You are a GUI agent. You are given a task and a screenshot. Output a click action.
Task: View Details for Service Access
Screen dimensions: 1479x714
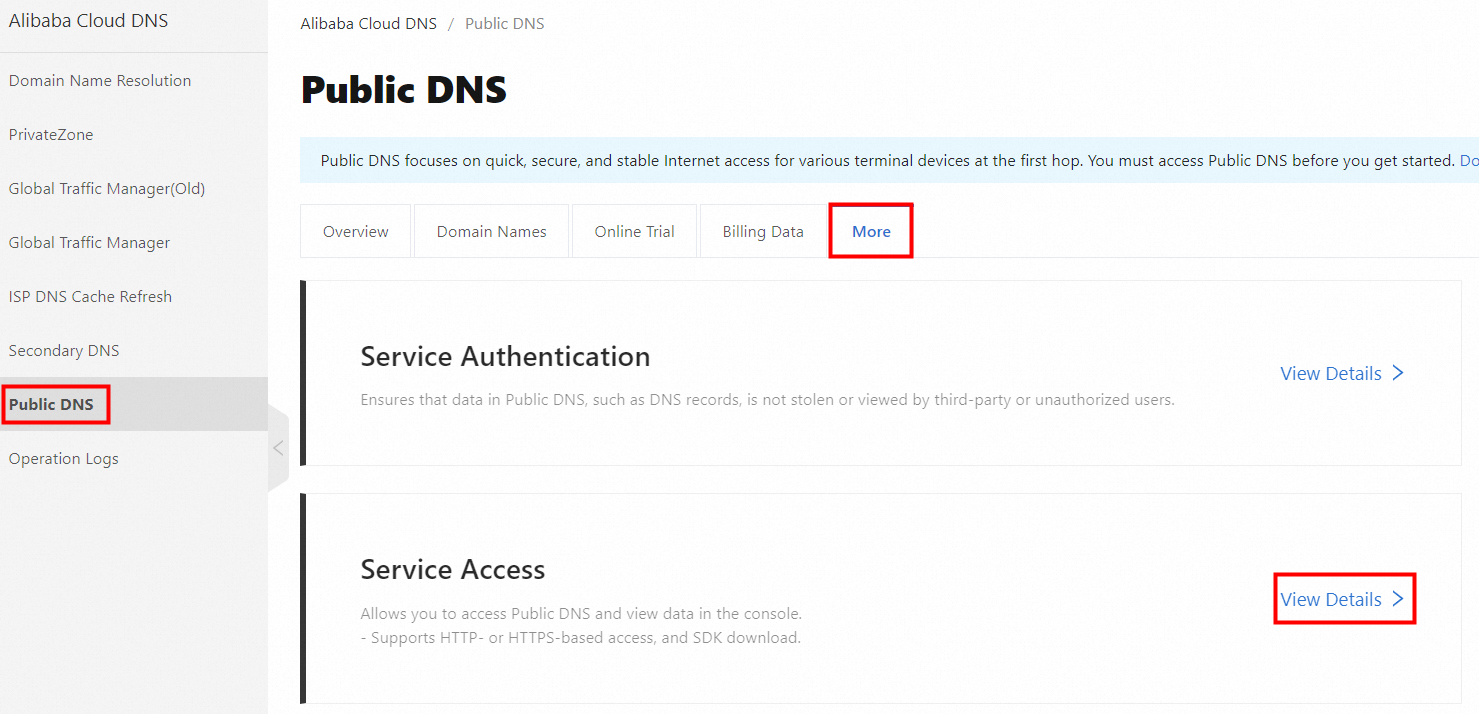tap(1342, 598)
